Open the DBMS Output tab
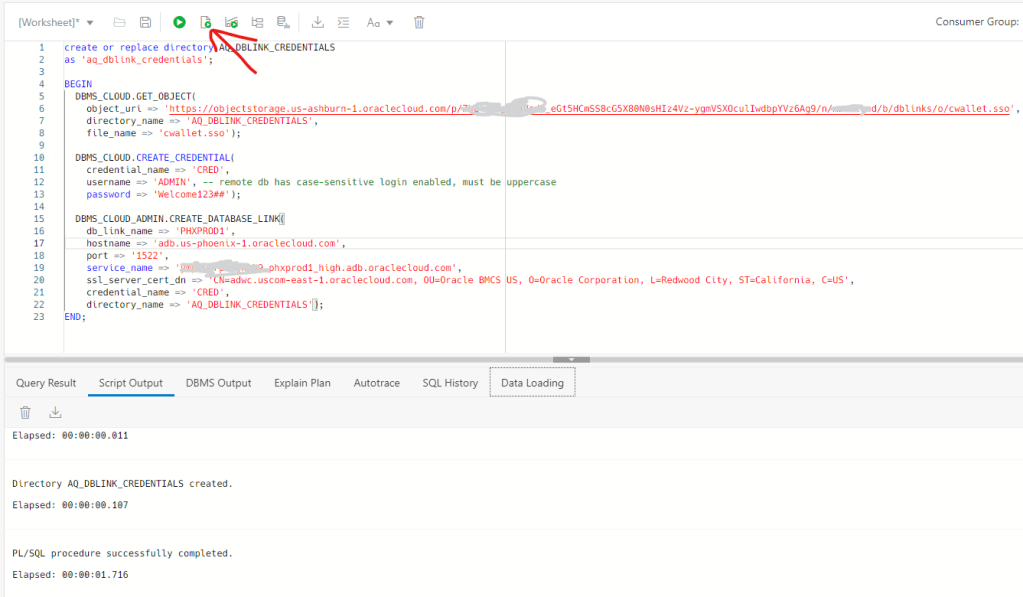This screenshot has height=597, width=1023. [218, 383]
